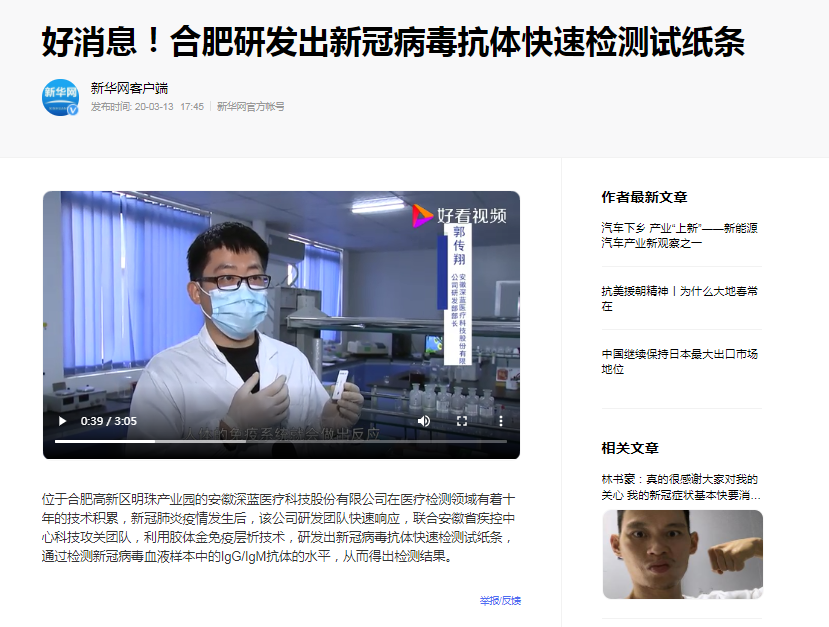Open article 汽车下乡 产业"上新" 新能源汽车产业新观察
Image resolution: width=829 pixels, height=627 pixels.
[x=679, y=235]
